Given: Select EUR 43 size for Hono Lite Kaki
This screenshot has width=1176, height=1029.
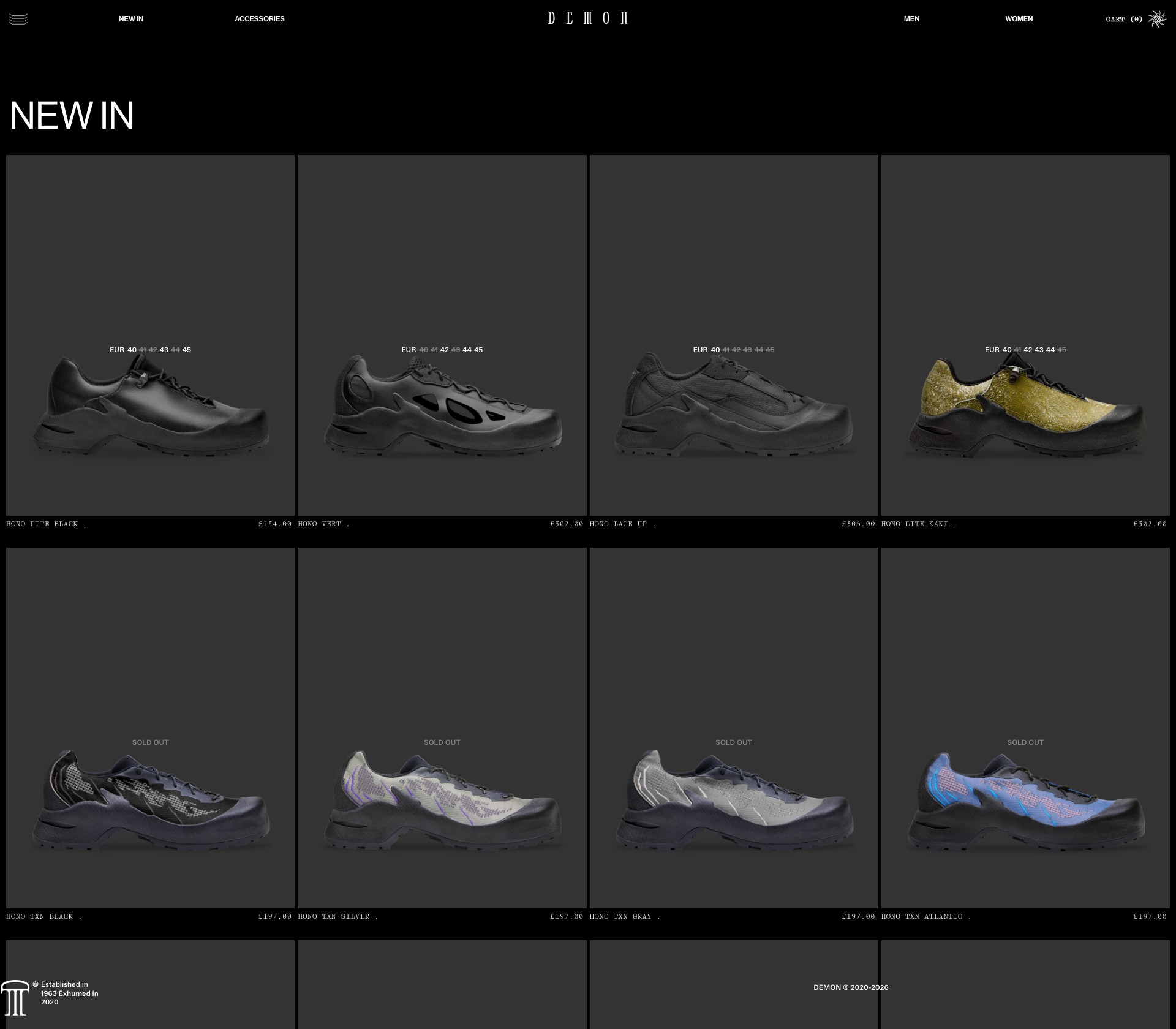Looking at the screenshot, I should (x=1039, y=350).
